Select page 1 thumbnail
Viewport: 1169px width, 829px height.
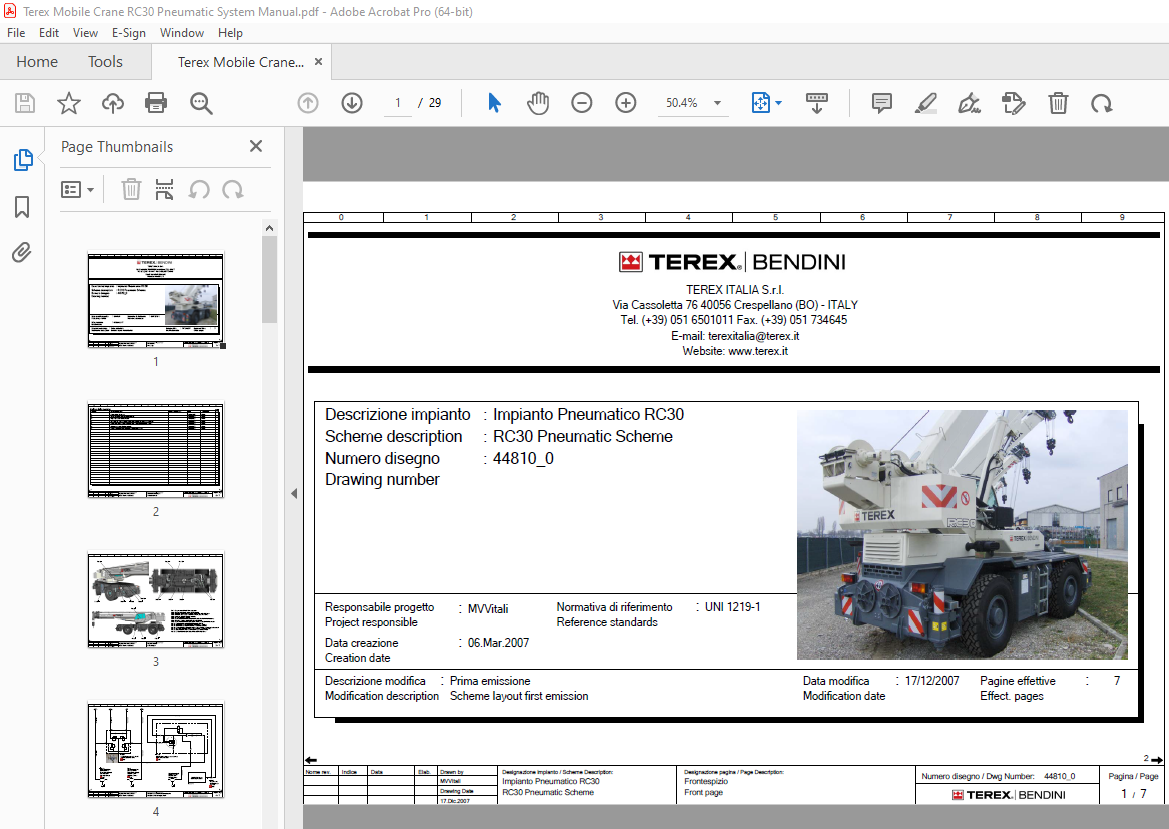click(x=156, y=300)
